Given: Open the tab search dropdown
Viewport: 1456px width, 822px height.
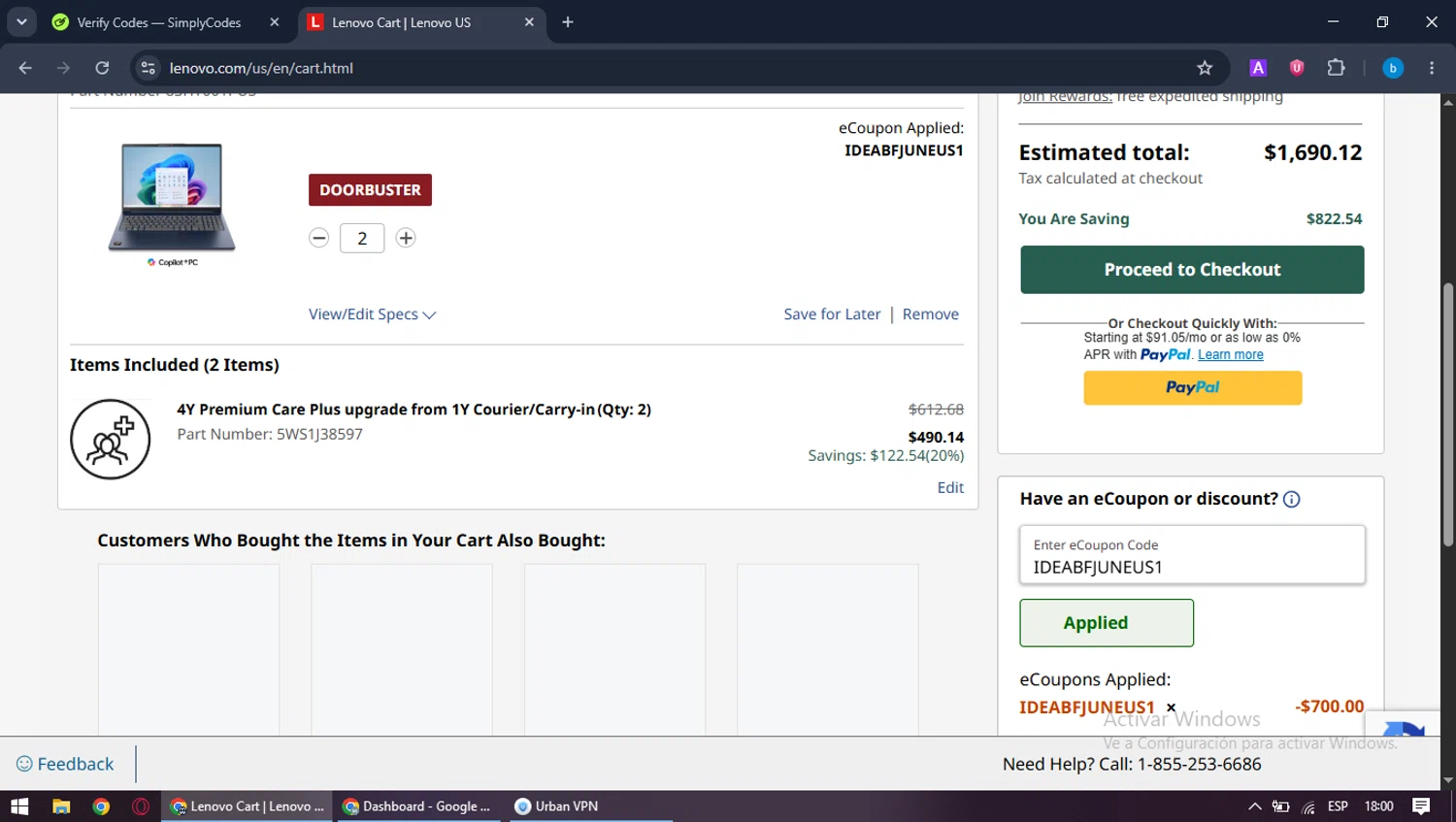Looking at the screenshot, I should [21, 21].
